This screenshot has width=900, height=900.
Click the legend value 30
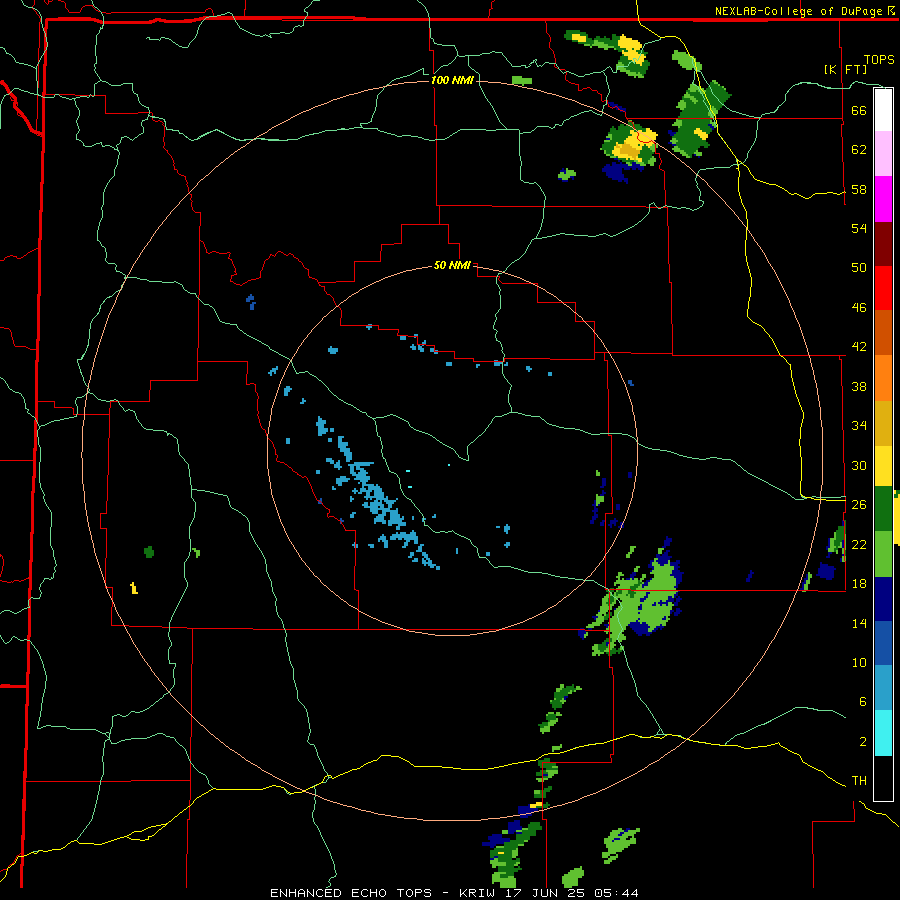tap(859, 465)
